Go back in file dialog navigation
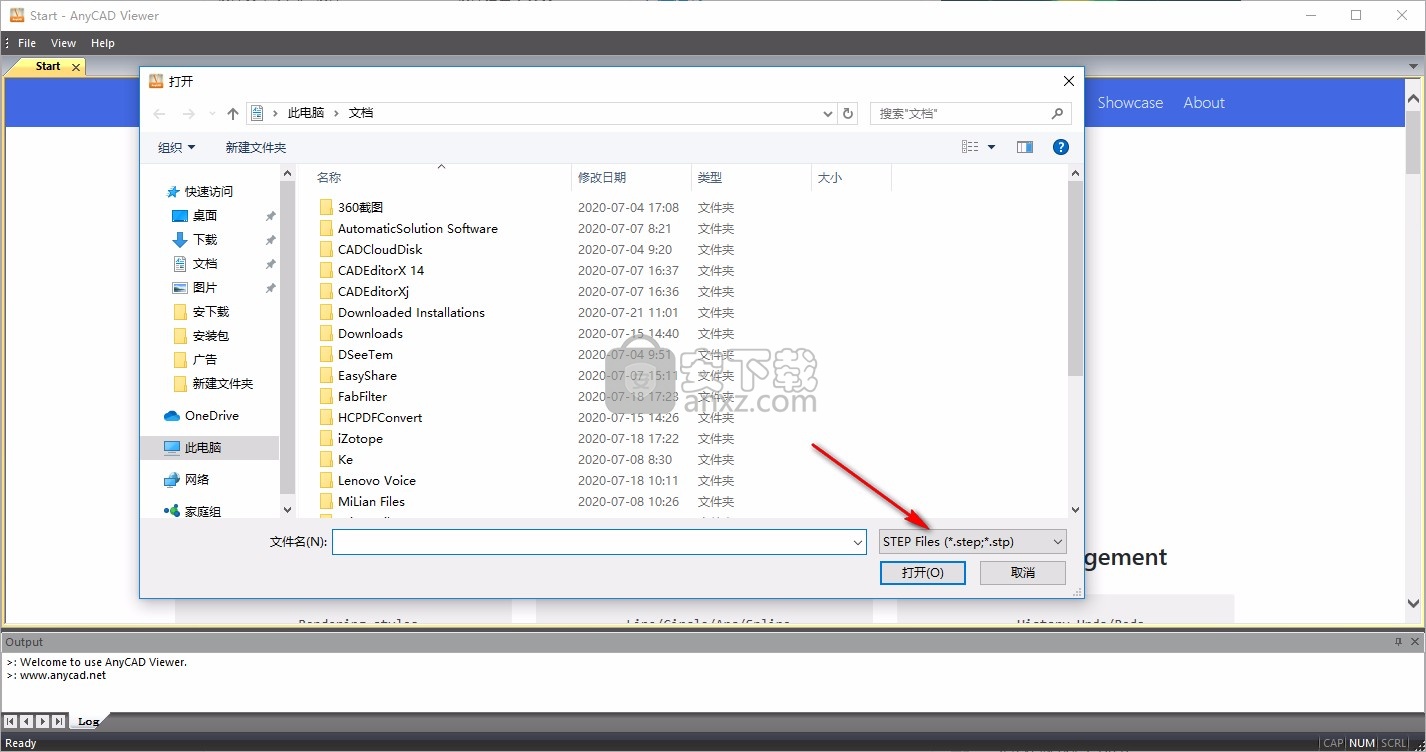This screenshot has height=752, width=1426. (159, 114)
